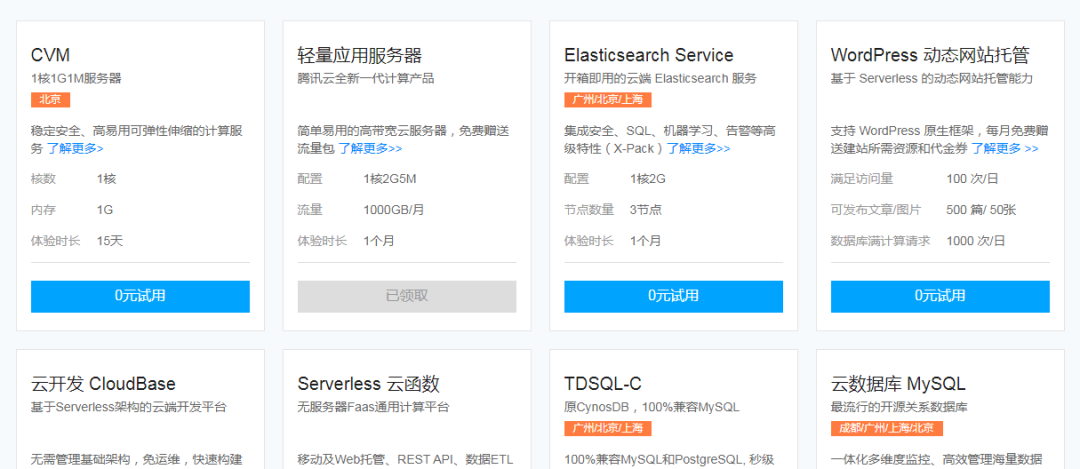Click the CVM 0元试用 button
Viewport: 1080px width, 469px height.
click(x=140, y=296)
